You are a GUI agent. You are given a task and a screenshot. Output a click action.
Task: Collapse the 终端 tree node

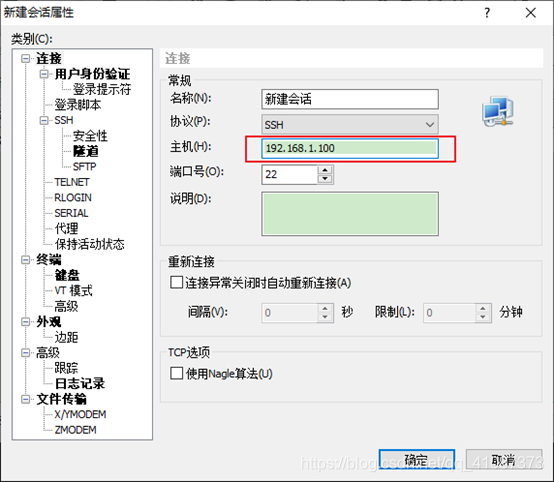[25, 260]
